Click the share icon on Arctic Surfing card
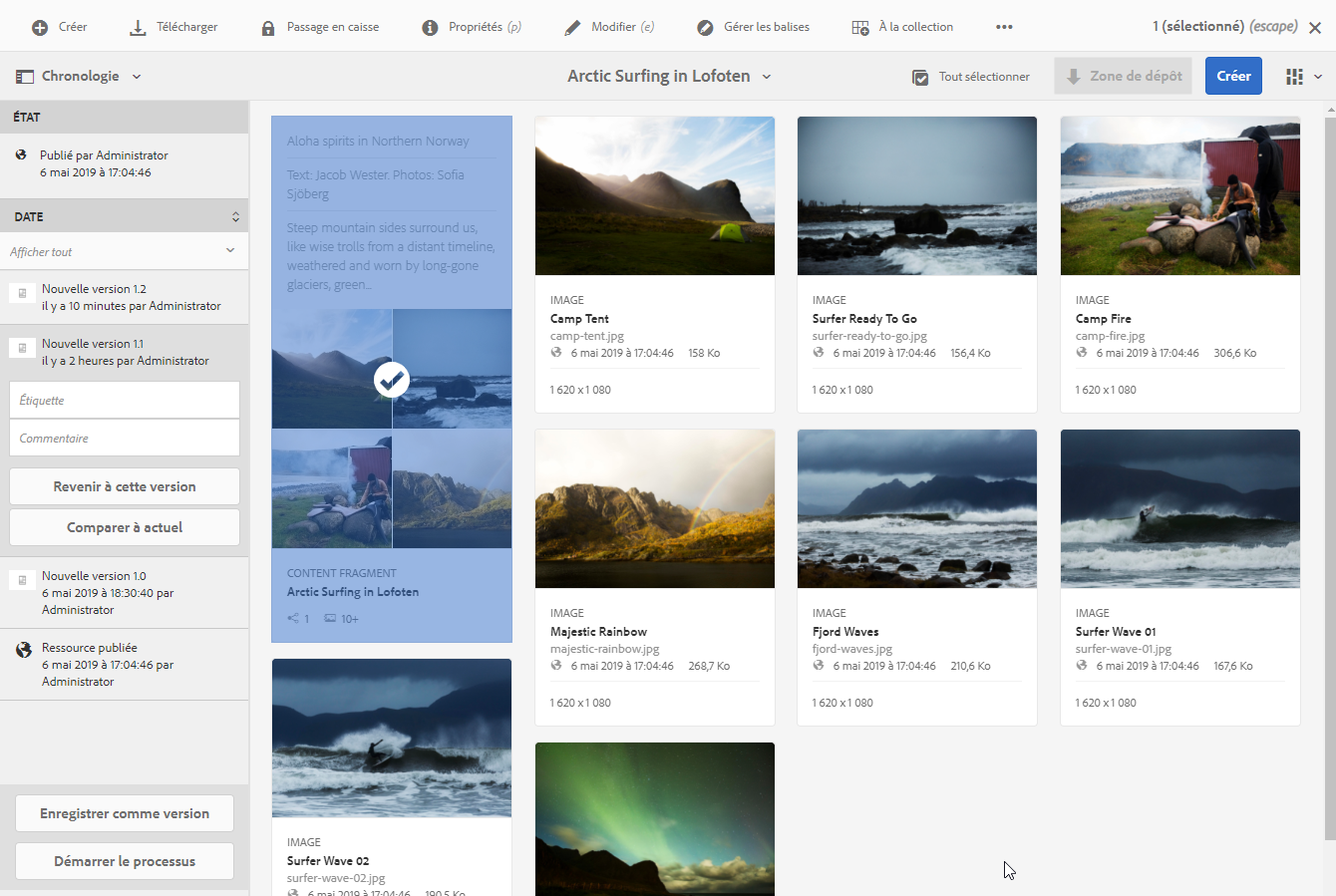Image resolution: width=1336 pixels, height=896 pixels. point(293,619)
